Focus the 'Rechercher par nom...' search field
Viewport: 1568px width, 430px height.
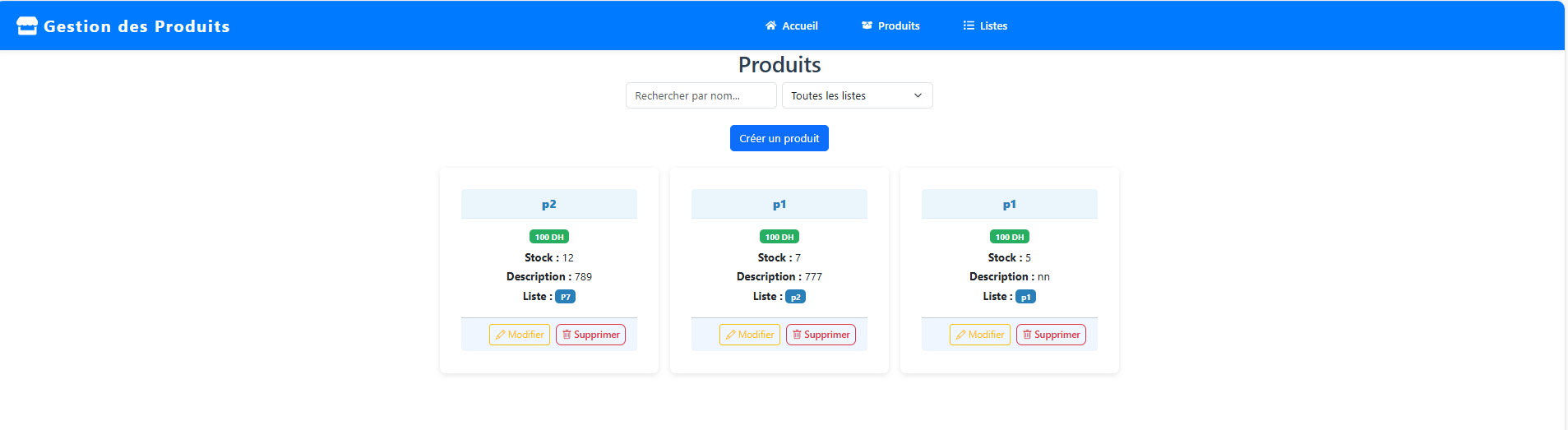pos(701,95)
